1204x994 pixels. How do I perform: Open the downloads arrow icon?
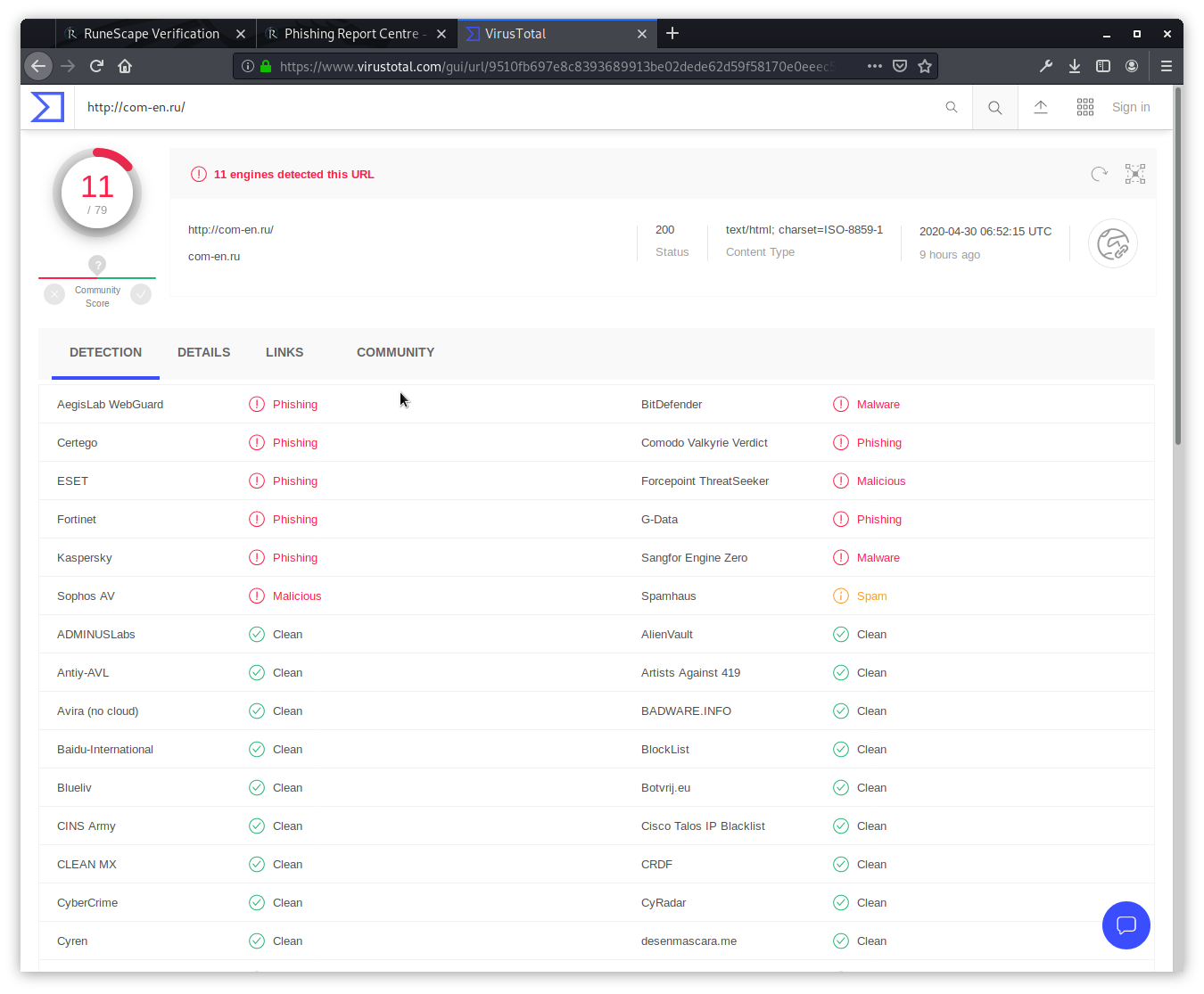point(1075,66)
